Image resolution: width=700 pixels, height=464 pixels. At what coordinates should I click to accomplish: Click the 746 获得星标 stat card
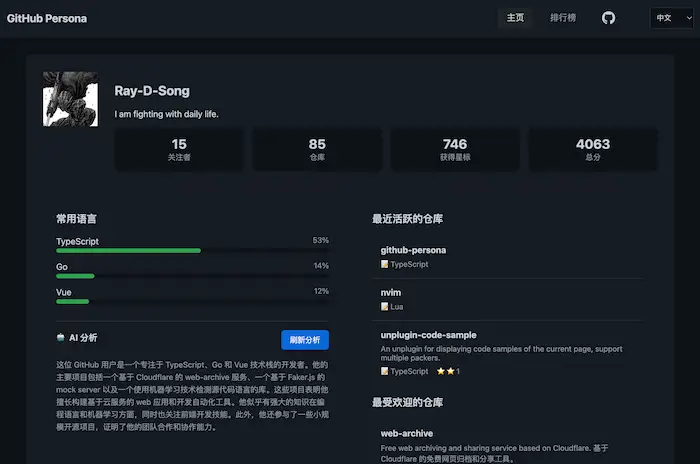[455, 149]
